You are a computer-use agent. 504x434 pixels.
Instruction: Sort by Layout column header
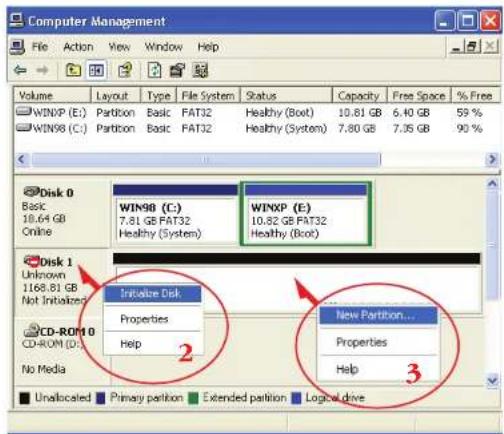(x=116, y=96)
